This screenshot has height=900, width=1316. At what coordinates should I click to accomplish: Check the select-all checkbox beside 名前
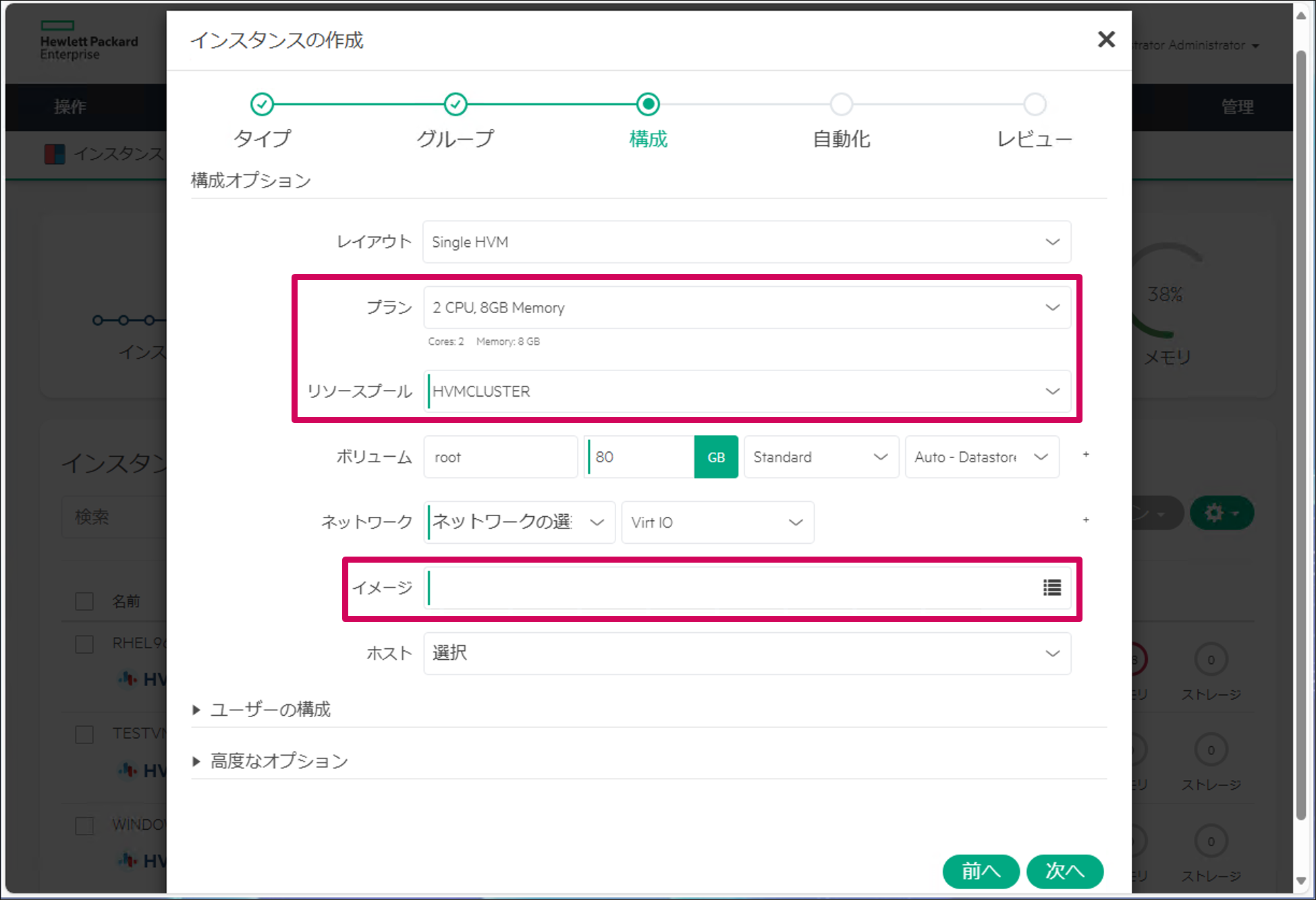84,600
